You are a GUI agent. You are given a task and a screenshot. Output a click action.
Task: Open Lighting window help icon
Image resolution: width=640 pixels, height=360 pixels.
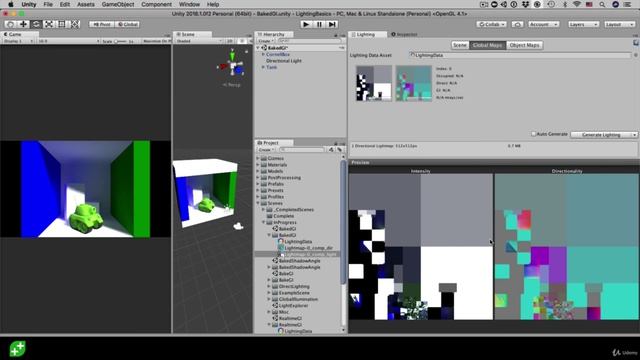pos(636,43)
